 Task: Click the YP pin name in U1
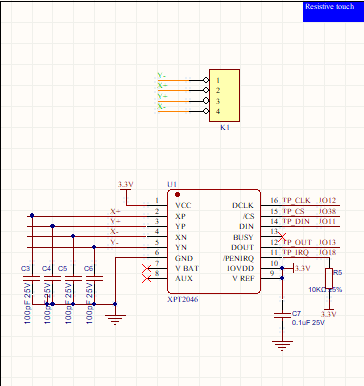(x=180, y=227)
